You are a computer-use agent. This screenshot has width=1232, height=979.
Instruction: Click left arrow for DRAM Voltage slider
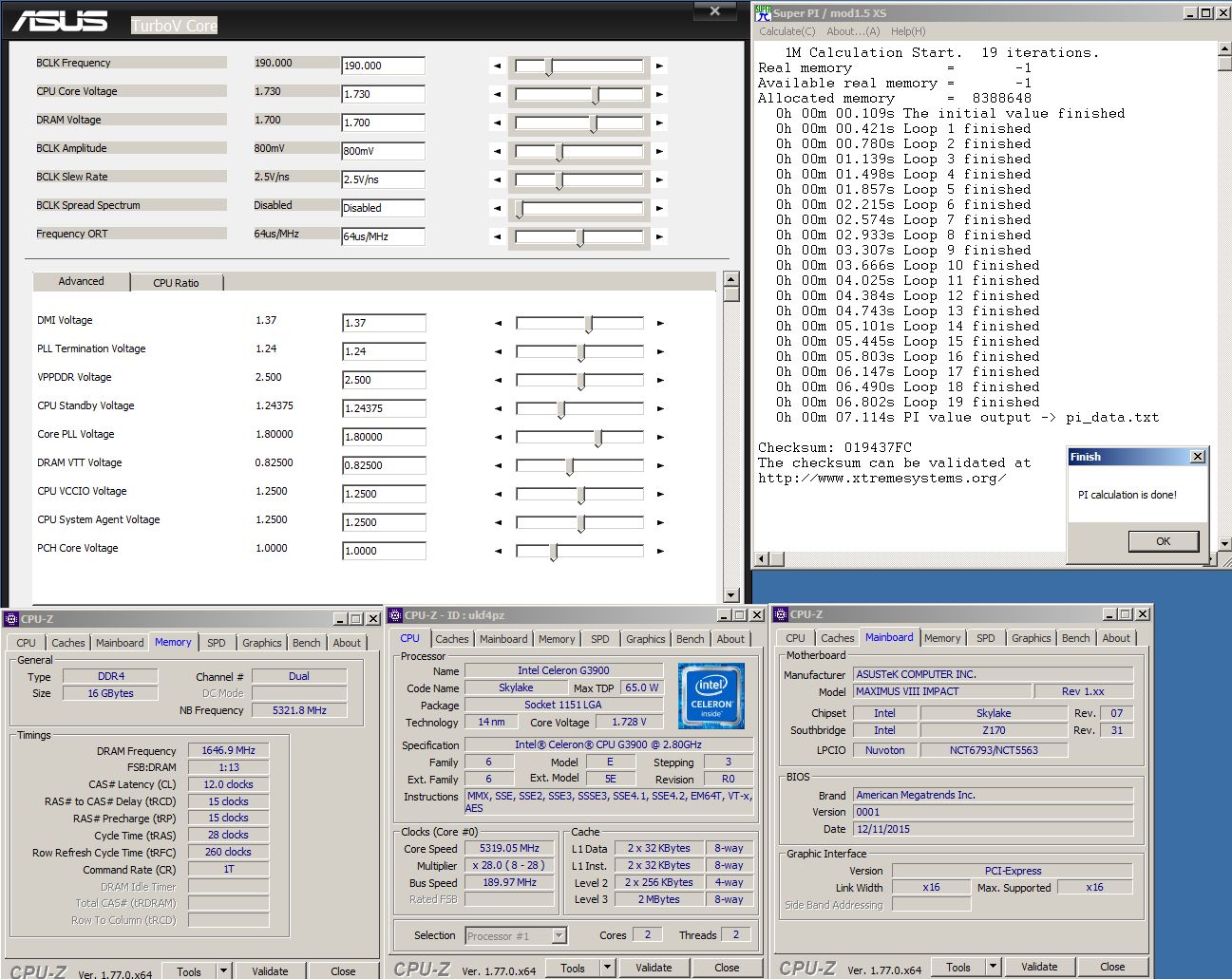[497, 123]
